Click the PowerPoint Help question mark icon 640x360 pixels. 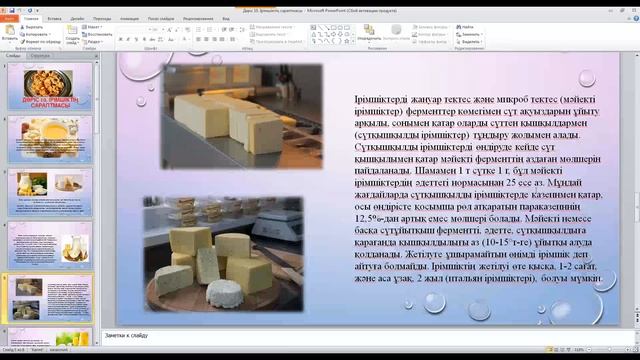(636, 19)
